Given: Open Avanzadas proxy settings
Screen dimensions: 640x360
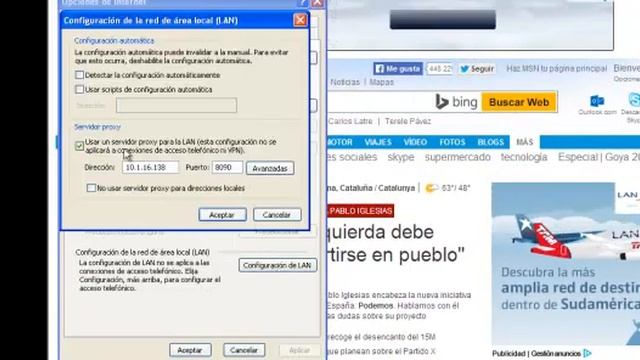Looking at the screenshot, I should point(270,168).
